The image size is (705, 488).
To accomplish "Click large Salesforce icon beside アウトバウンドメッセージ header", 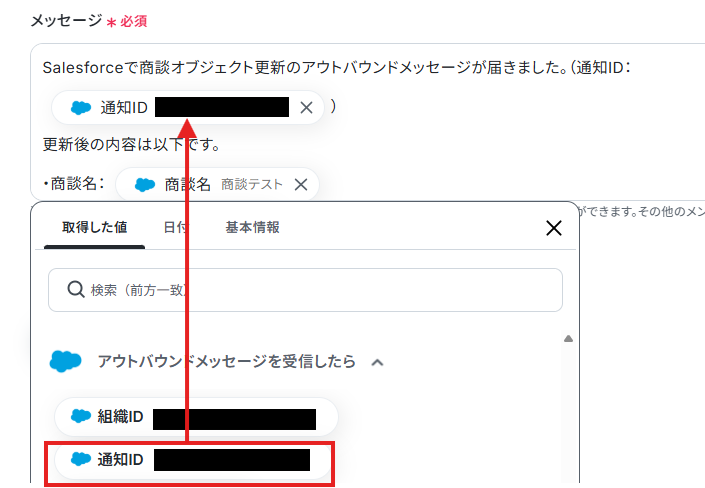I will (x=66, y=361).
